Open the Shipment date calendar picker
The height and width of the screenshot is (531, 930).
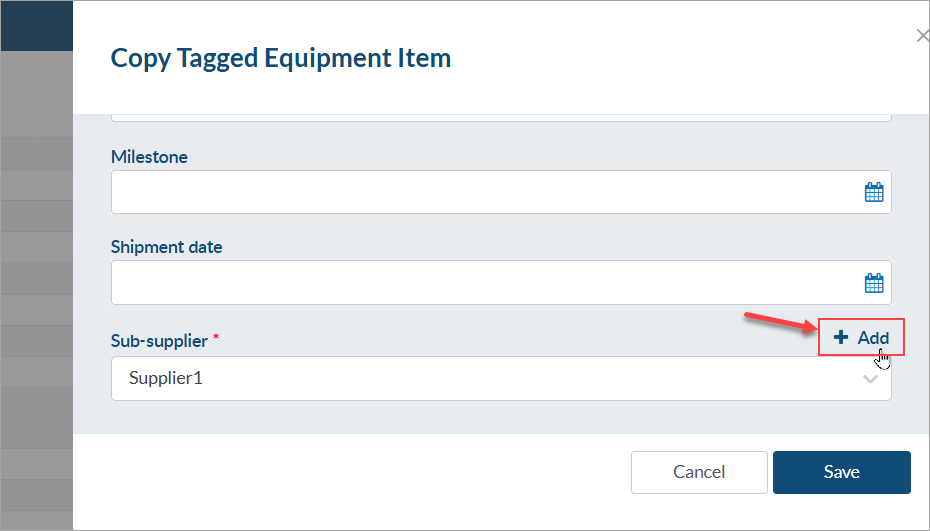pyautogui.click(x=874, y=283)
